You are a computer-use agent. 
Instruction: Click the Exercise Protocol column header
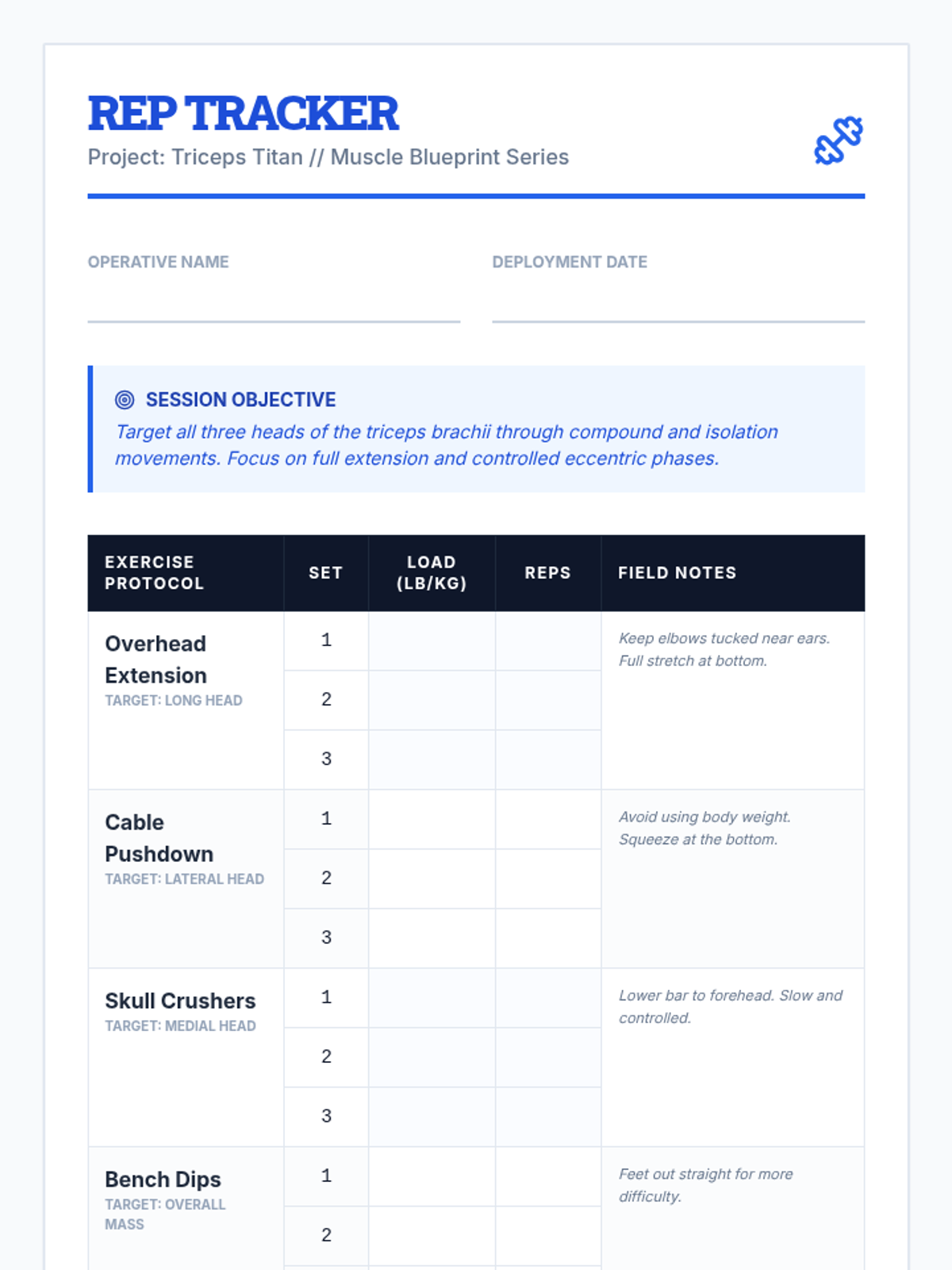(x=155, y=573)
